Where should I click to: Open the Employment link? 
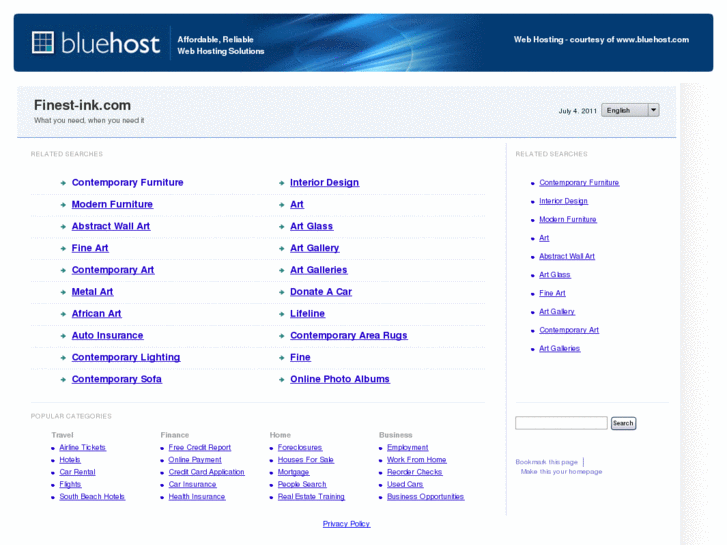408,447
